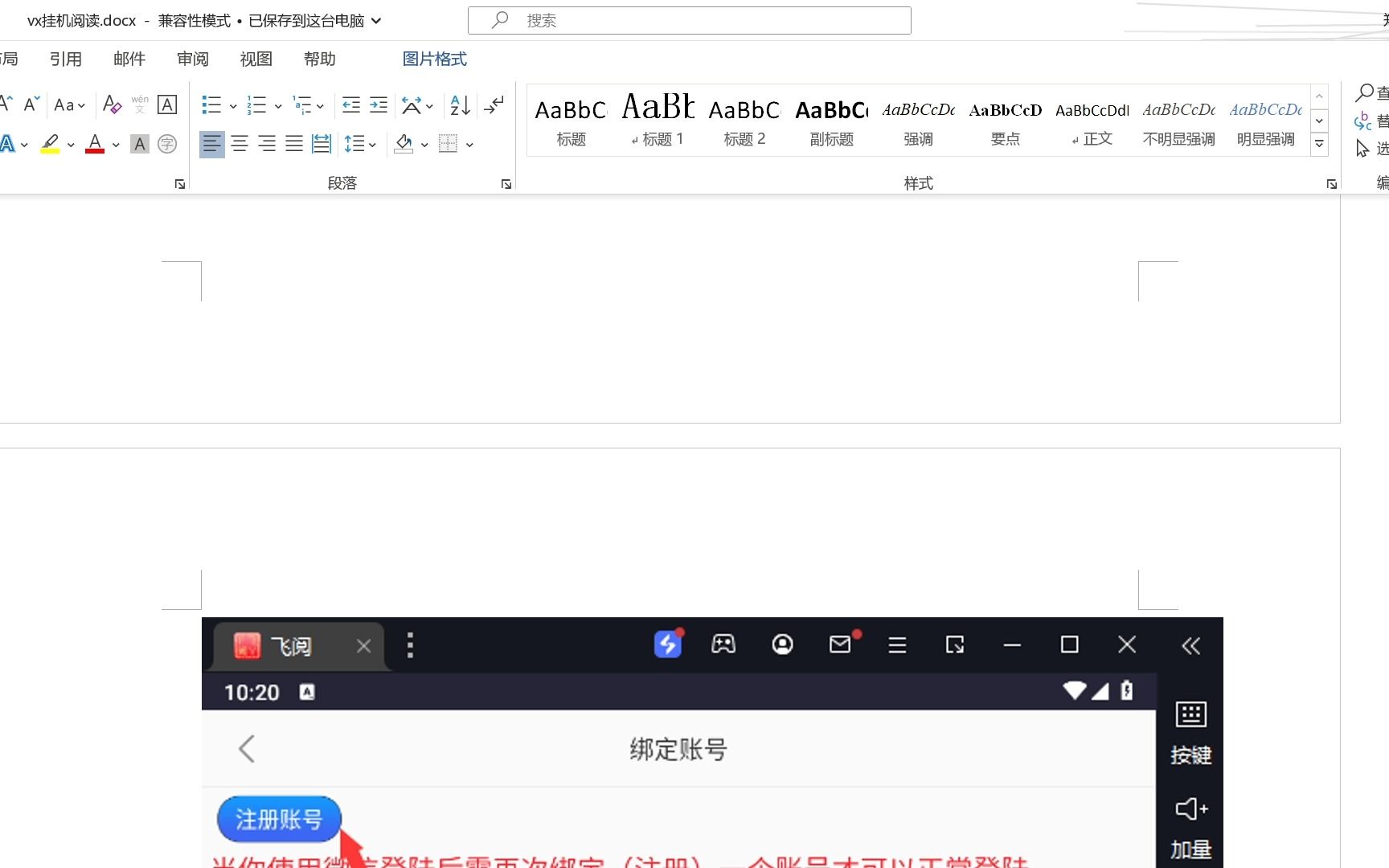The width and height of the screenshot is (1389, 868).
Task: Click the 搜索 search box
Action: [690, 21]
